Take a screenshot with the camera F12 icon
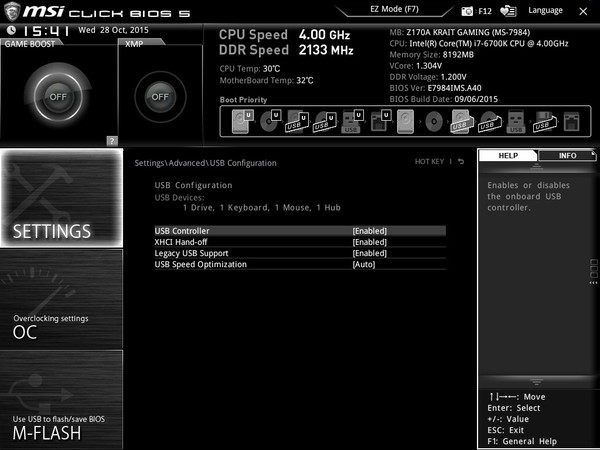600x450 pixels. click(467, 11)
